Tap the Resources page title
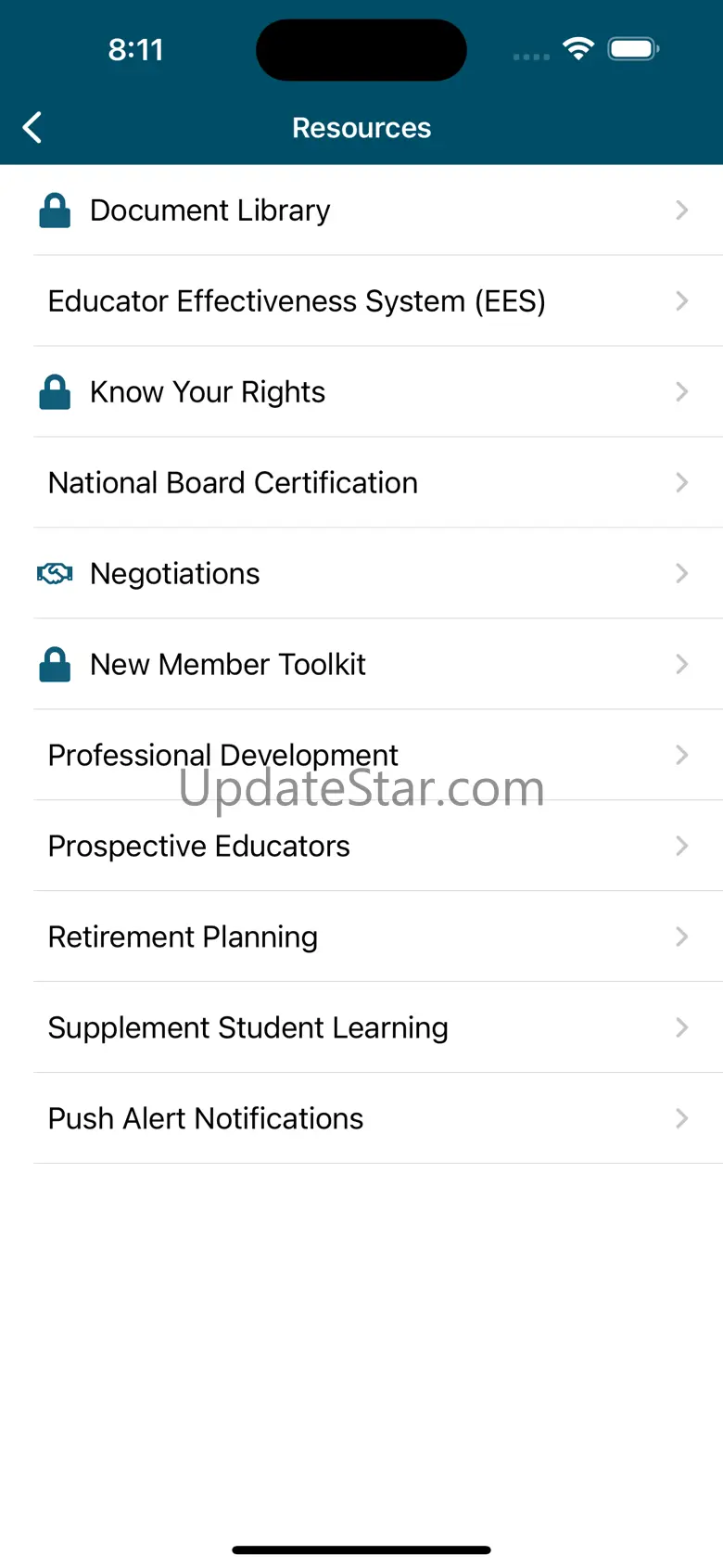Screen dimensions: 723x1568 pyautogui.click(x=361, y=128)
